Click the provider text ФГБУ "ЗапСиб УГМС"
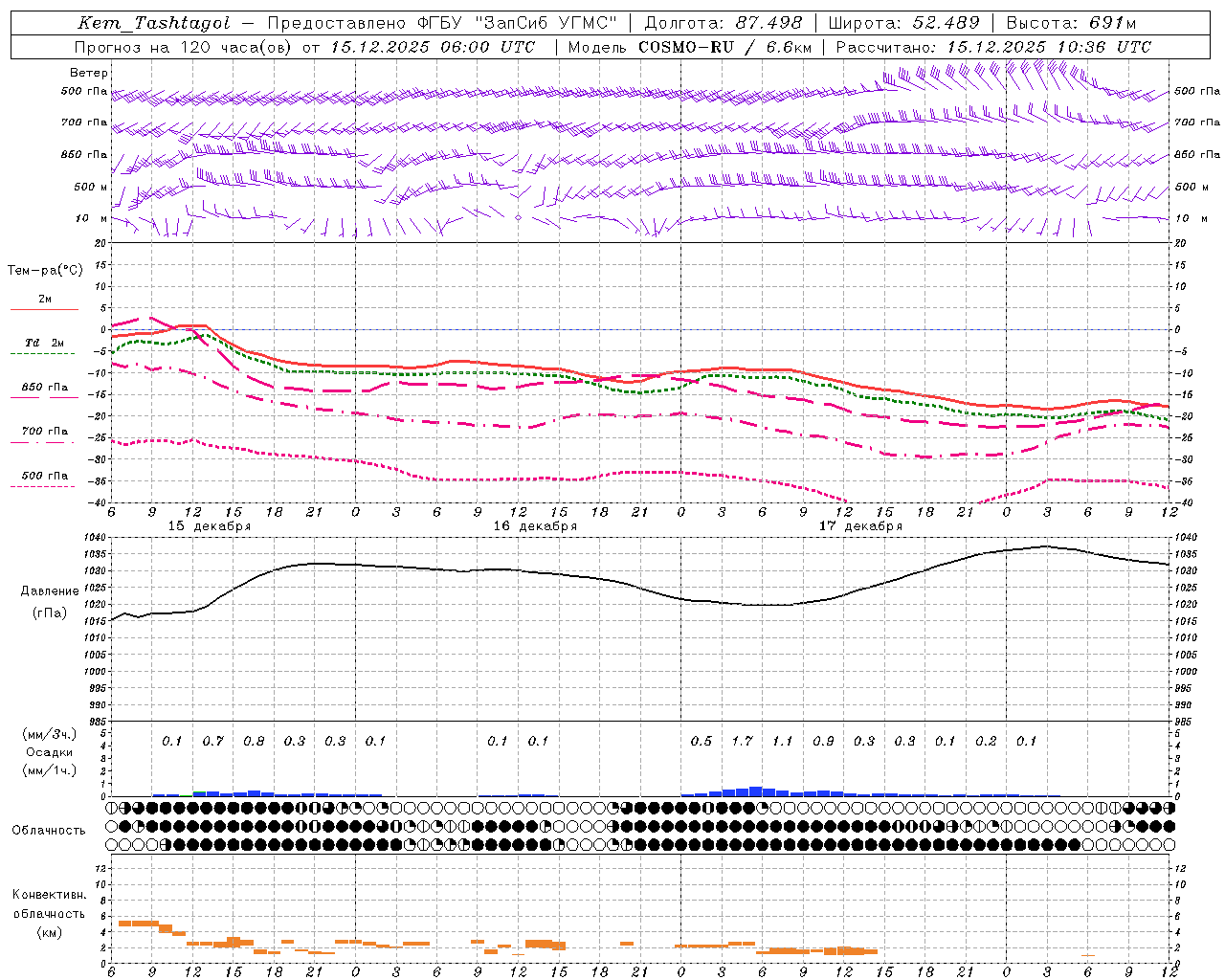Image resolution: width=1225 pixels, height=980 pixels. (x=519, y=23)
